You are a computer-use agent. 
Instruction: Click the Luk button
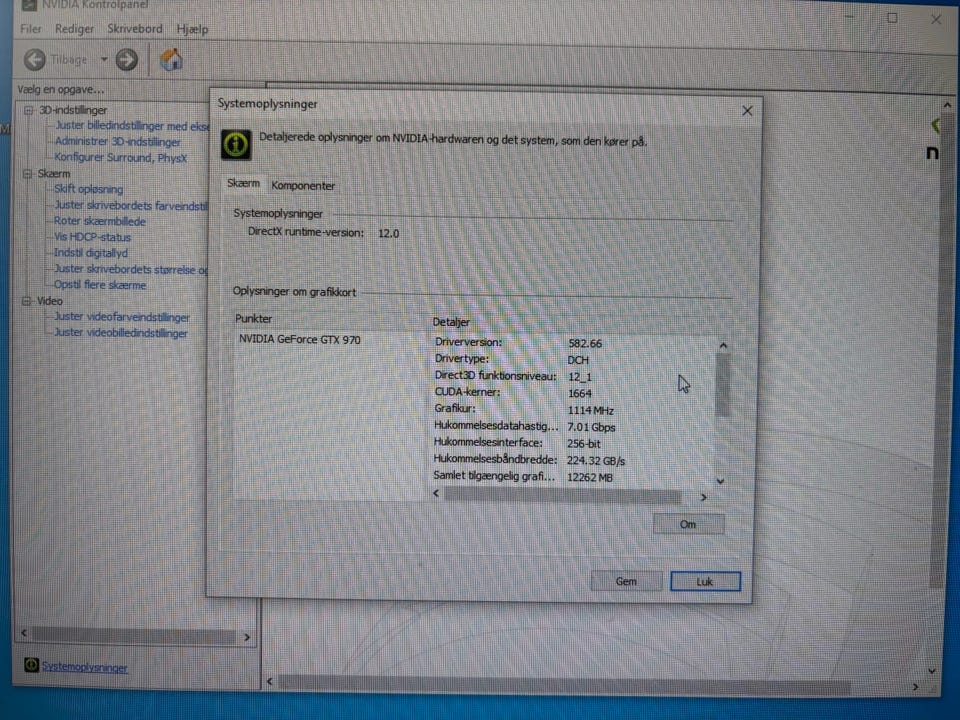[x=705, y=582]
